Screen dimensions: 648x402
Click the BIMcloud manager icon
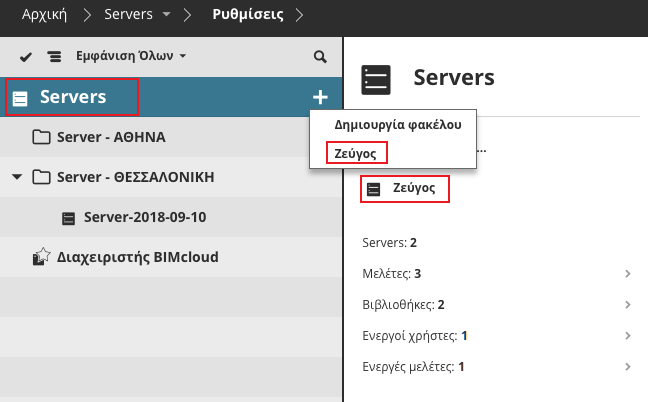tap(41, 258)
